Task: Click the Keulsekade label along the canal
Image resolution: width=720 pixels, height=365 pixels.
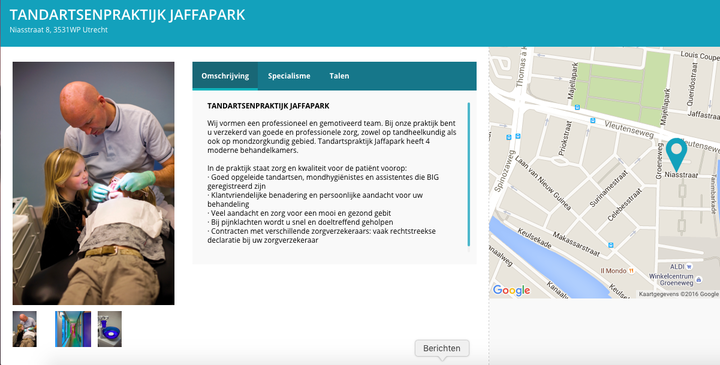Action: point(534,239)
